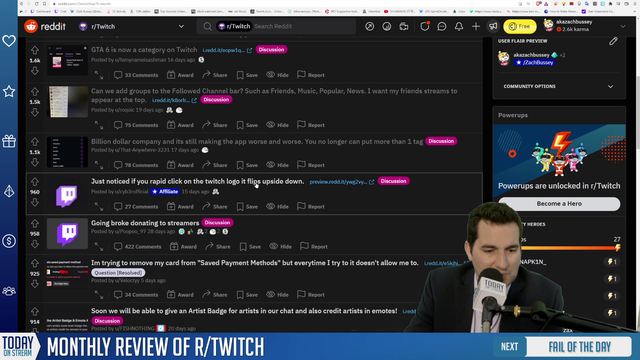Click the yellow Free coins button

click(520, 27)
